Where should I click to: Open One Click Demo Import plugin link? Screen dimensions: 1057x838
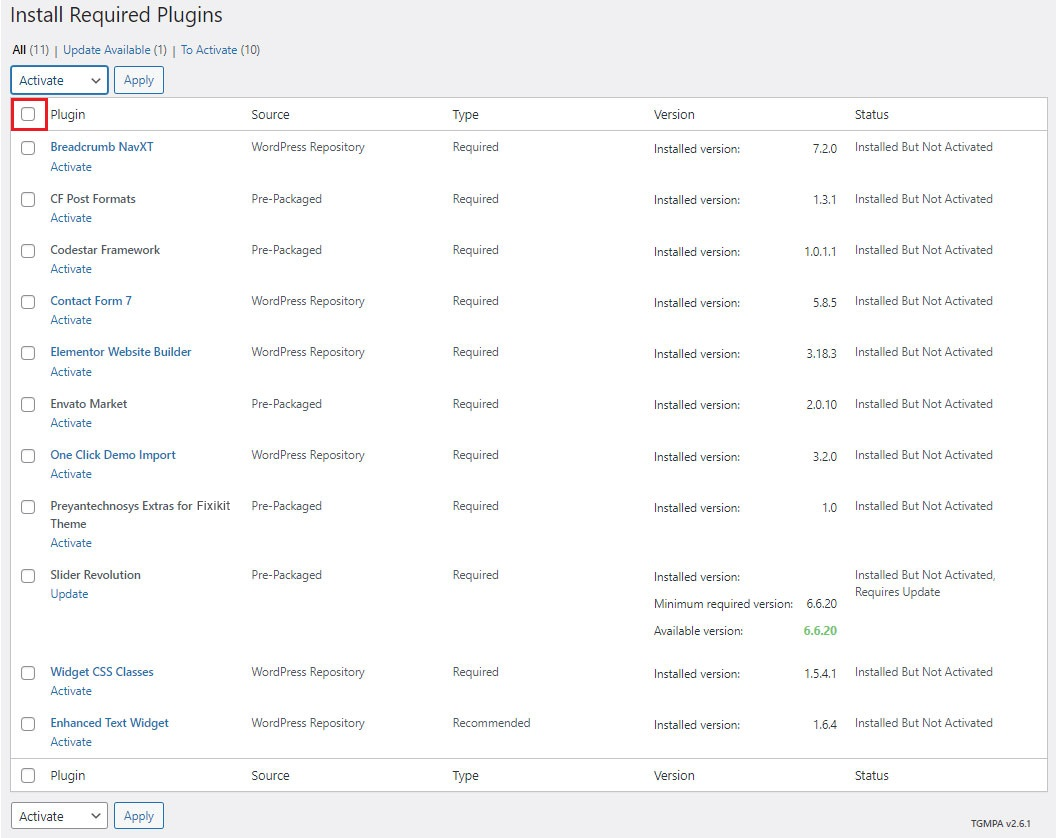113,455
